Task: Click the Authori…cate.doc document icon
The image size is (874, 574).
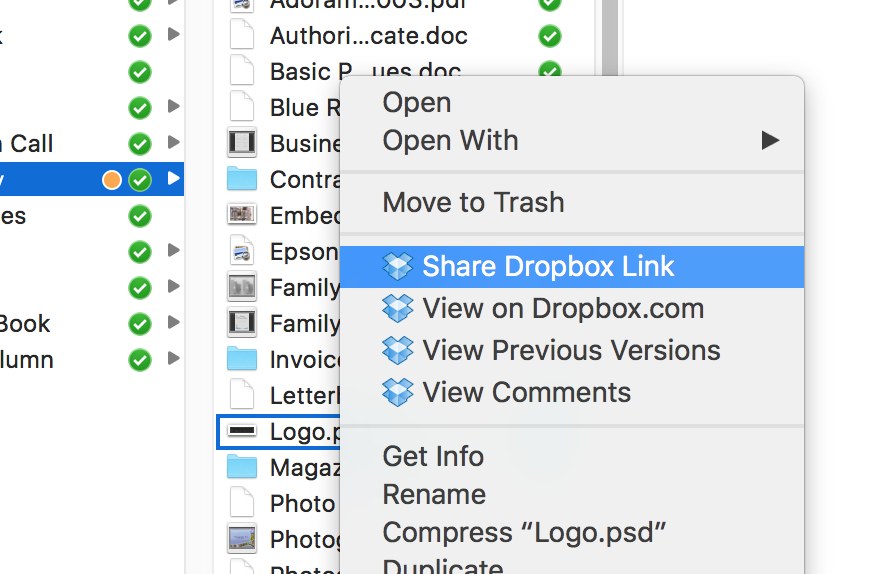Action: pyautogui.click(x=242, y=35)
